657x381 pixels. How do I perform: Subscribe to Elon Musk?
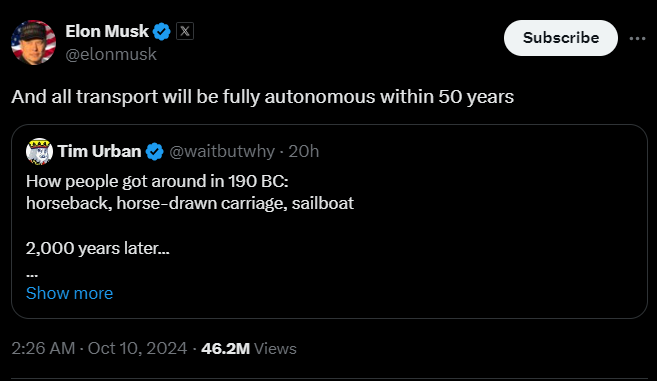pyautogui.click(x=561, y=38)
